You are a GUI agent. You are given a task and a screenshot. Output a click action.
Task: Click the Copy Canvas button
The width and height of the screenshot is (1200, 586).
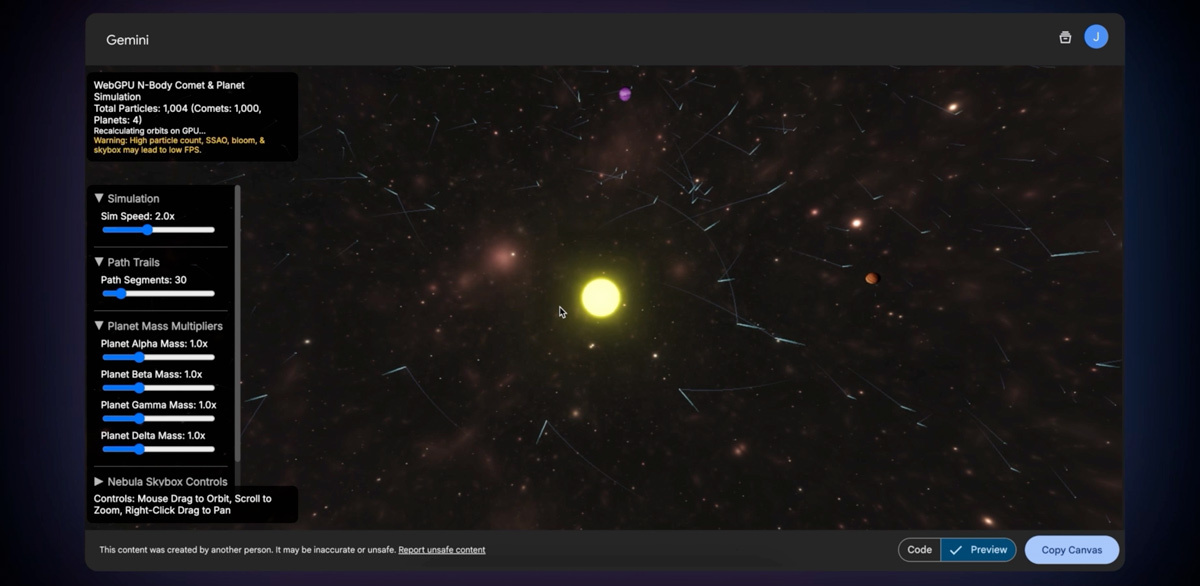(1071, 550)
